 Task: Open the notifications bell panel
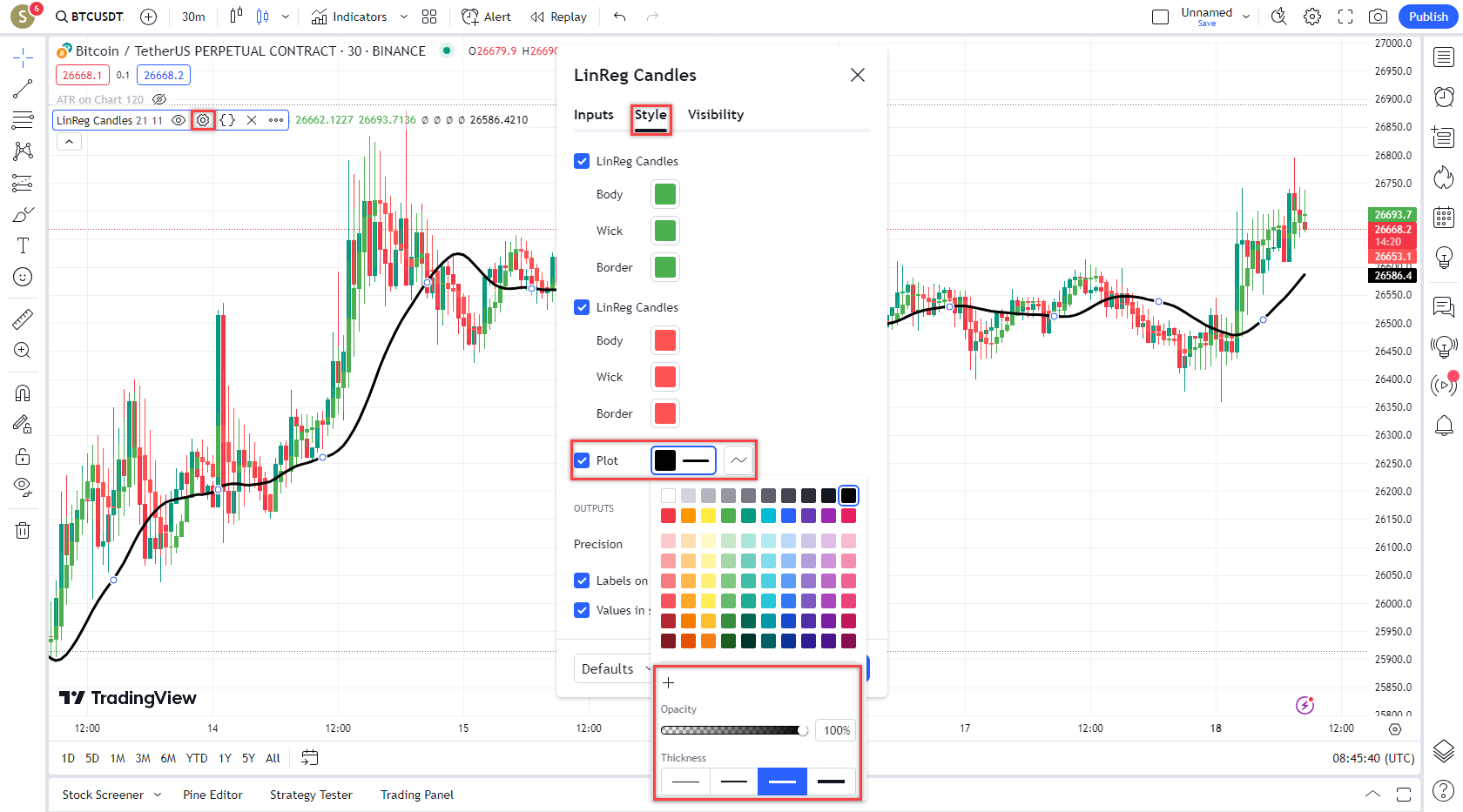tap(1444, 426)
